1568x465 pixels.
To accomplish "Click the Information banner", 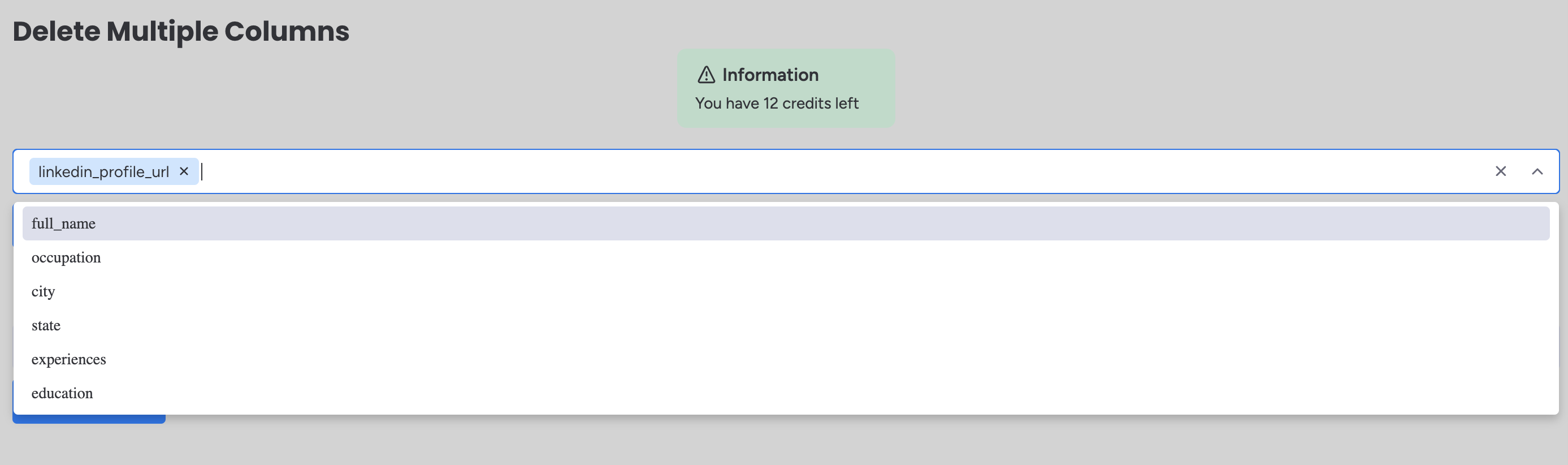I will [786, 88].
